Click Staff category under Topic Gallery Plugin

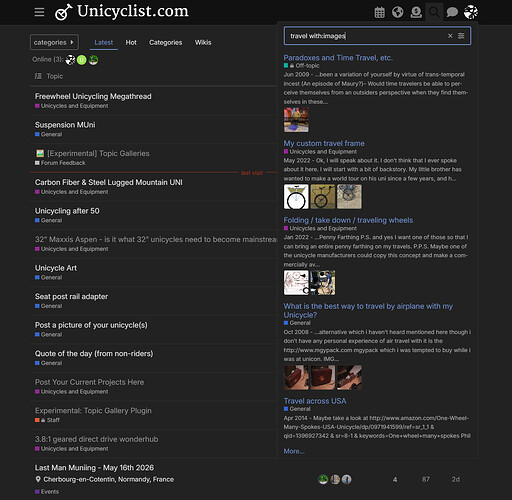pos(47,420)
